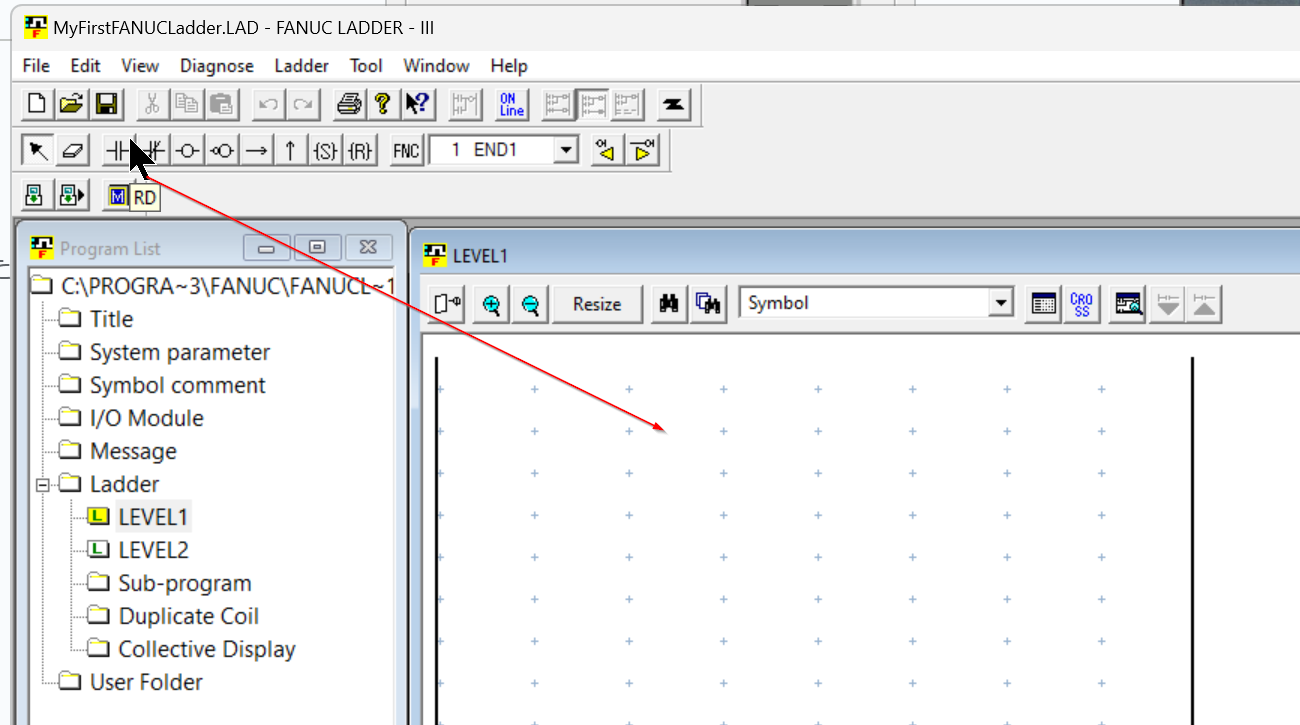Screen dimensions: 1300x725
Task: Insert a Reset coil {R}
Action: coord(359,150)
